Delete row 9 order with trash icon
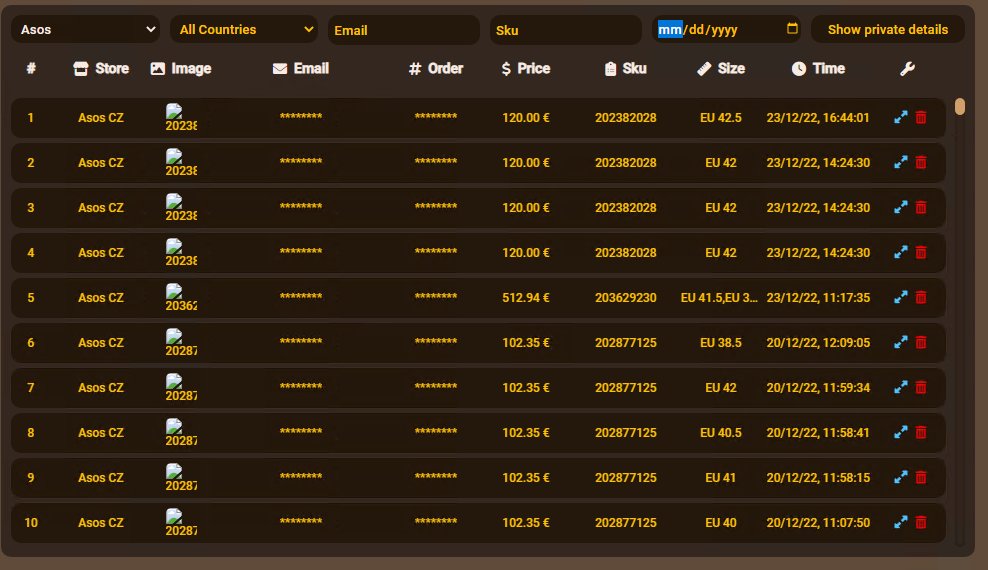 coord(921,477)
